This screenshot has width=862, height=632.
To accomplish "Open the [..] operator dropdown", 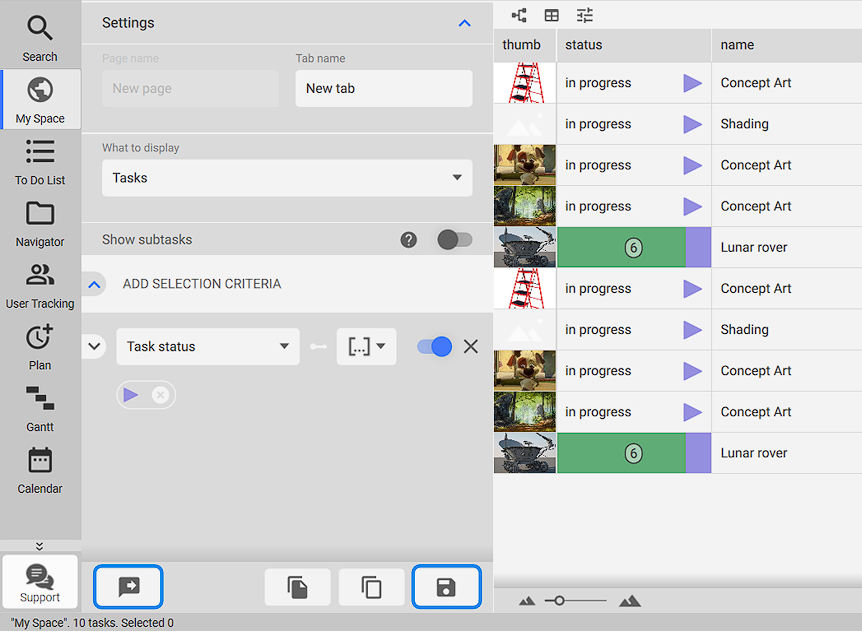I will coord(367,346).
